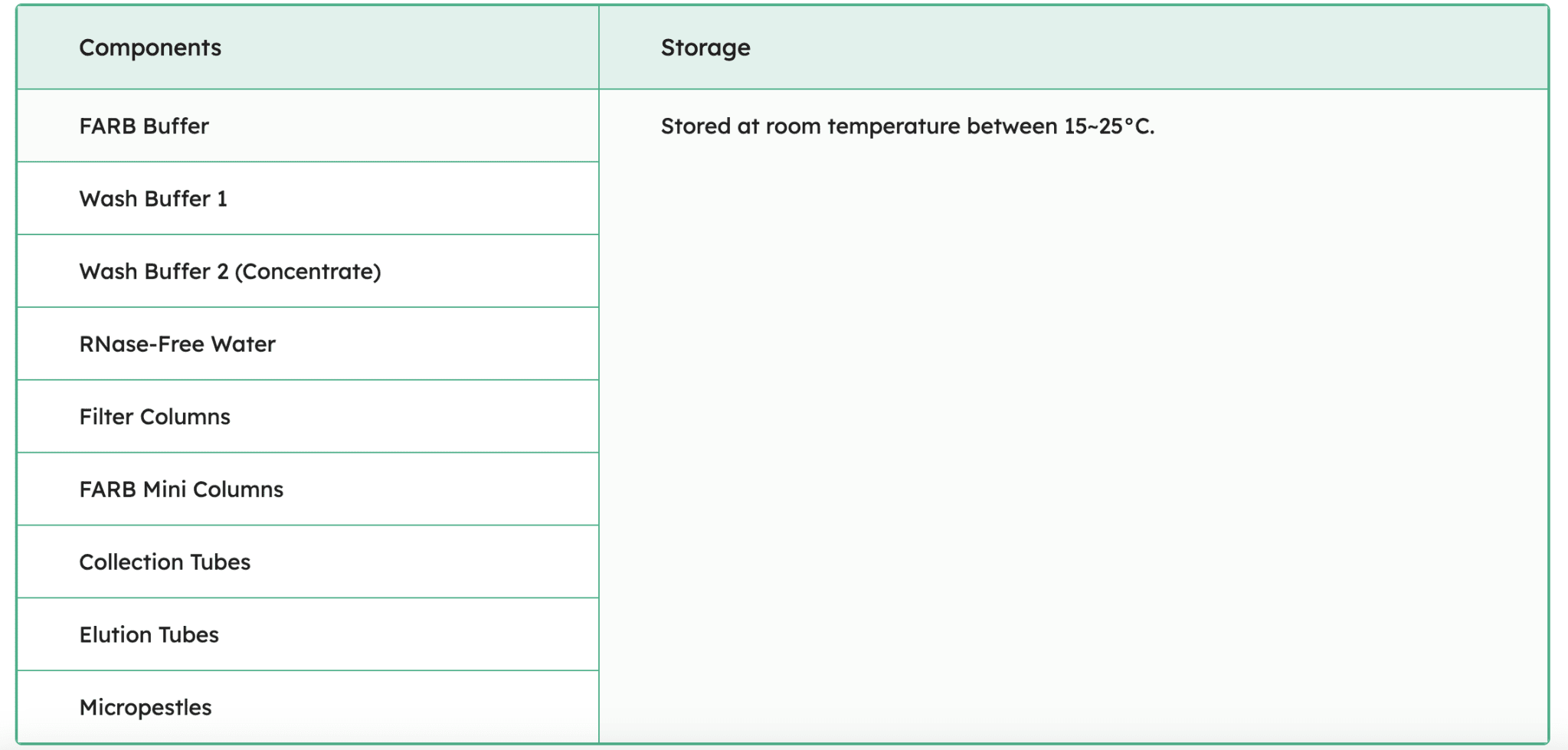Click the Filter Columns entry

click(155, 418)
